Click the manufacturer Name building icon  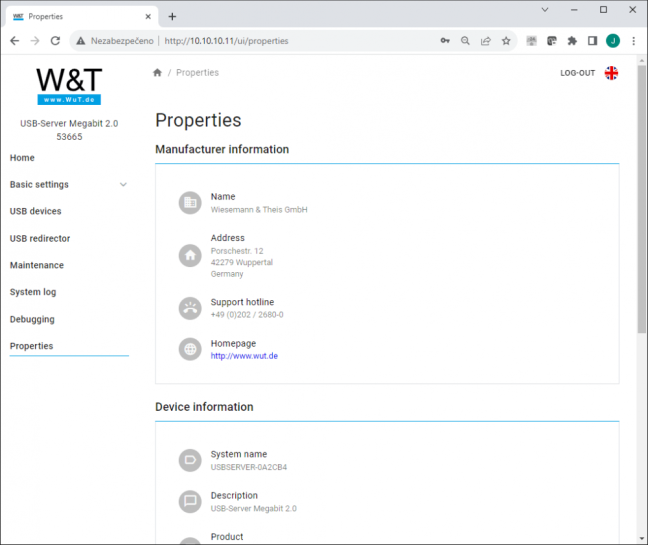point(190,202)
